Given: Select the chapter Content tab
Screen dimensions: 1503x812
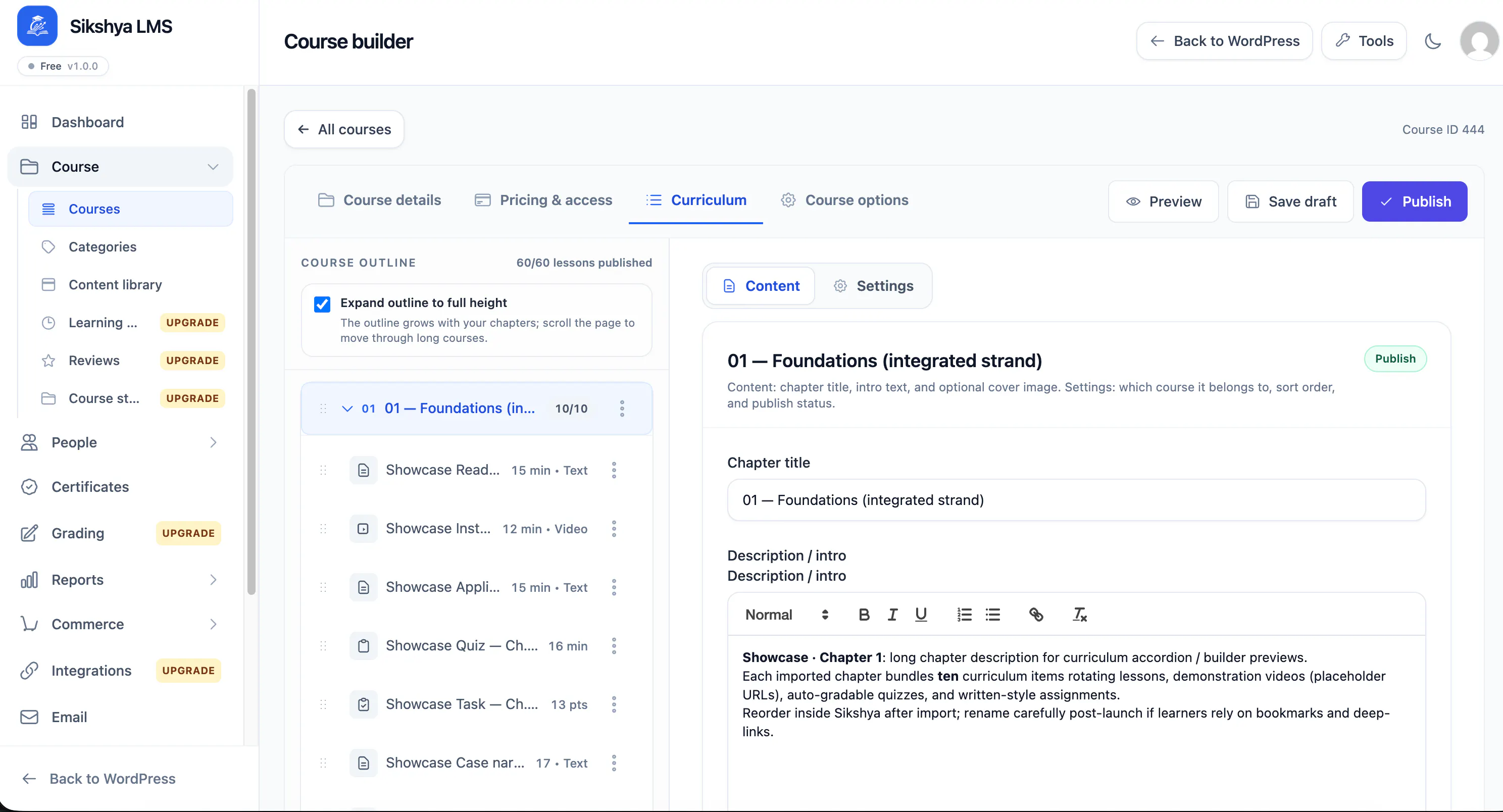Looking at the screenshot, I should coord(760,286).
